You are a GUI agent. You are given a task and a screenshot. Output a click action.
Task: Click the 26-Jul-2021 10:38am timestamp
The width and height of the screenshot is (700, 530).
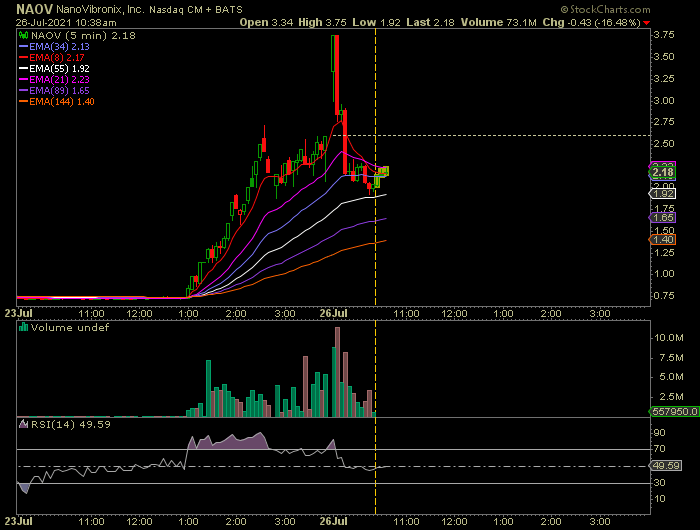(66, 22)
